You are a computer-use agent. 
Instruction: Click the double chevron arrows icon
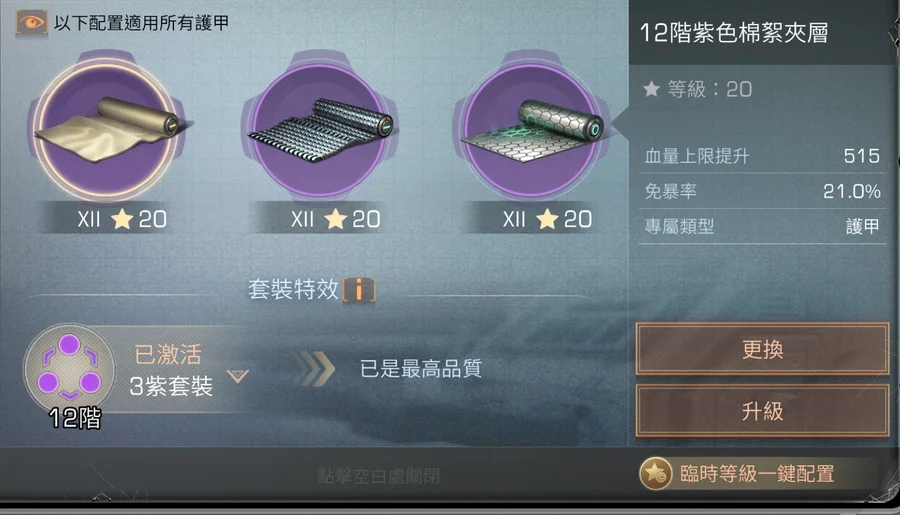click(x=314, y=368)
